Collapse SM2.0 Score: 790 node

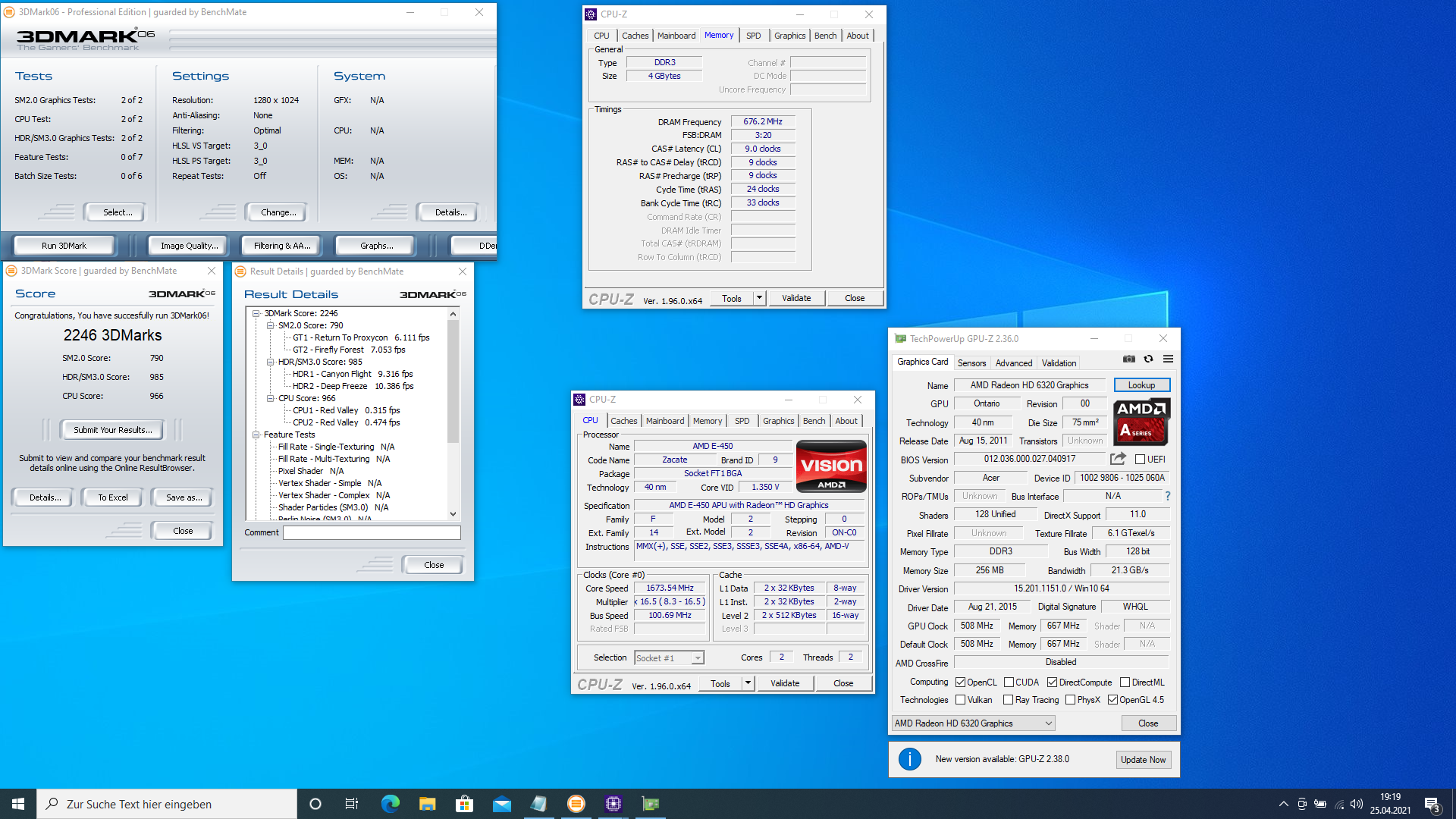[x=270, y=325]
